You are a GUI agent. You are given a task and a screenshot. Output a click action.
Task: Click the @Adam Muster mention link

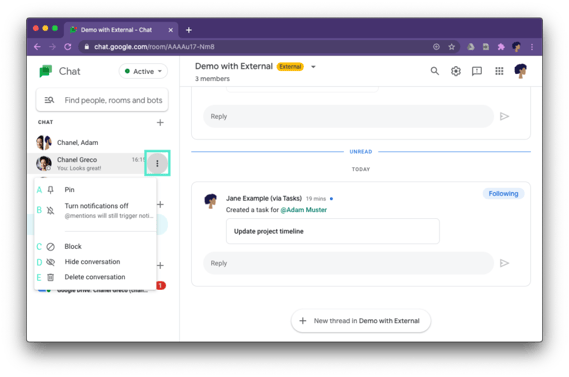coord(303,210)
